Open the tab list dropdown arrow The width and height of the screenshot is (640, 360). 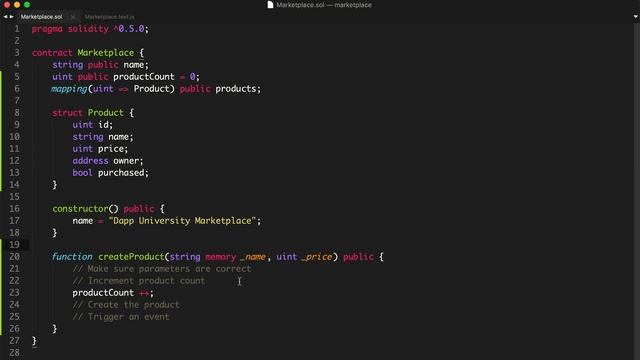click(x=636, y=17)
